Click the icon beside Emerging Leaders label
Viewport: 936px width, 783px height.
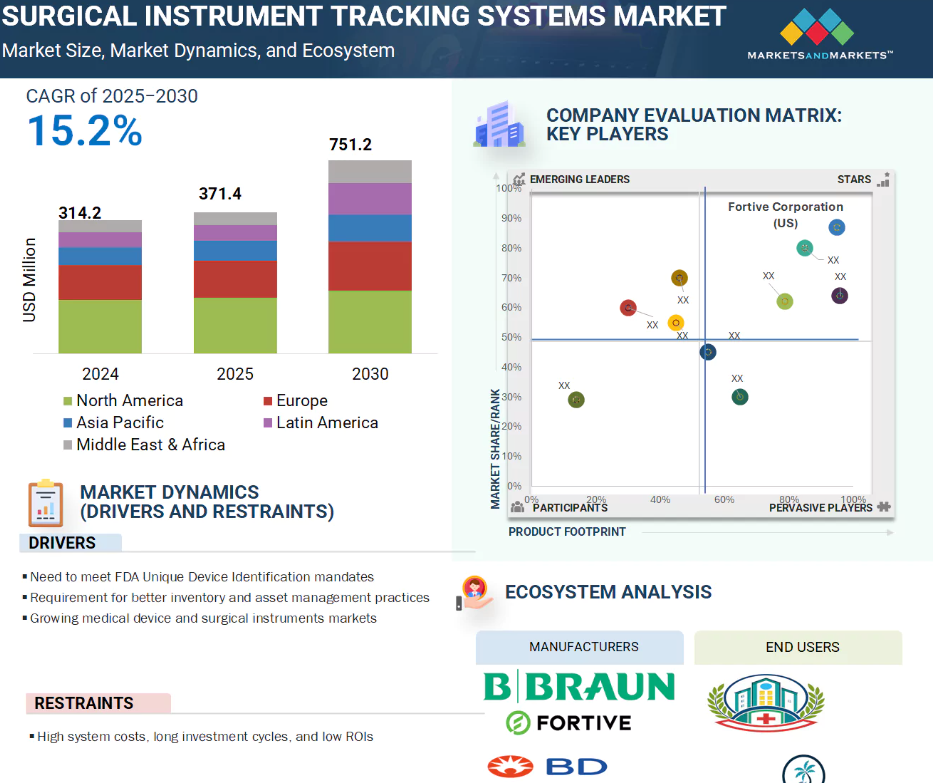click(519, 179)
